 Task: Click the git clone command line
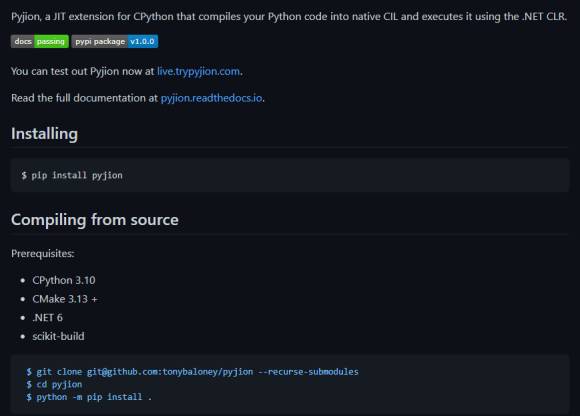click(192, 372)
